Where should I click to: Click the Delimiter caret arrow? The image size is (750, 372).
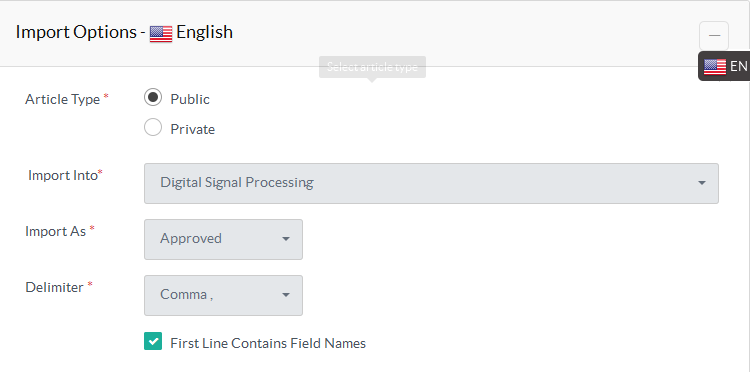click(286, 295)
